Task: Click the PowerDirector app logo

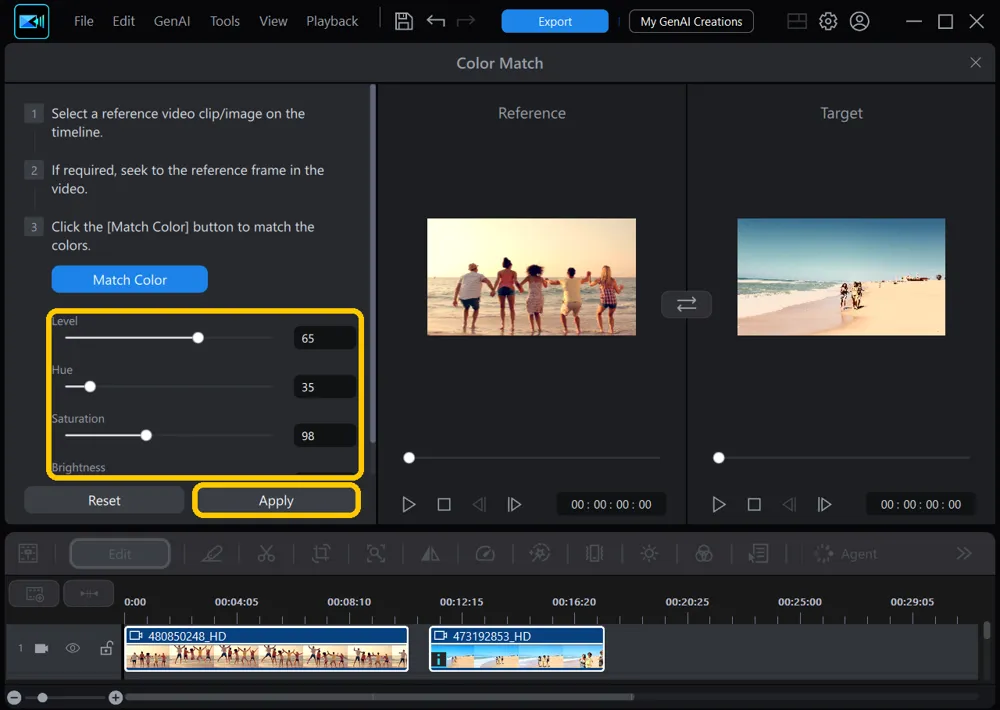Action: click(31, 21)
